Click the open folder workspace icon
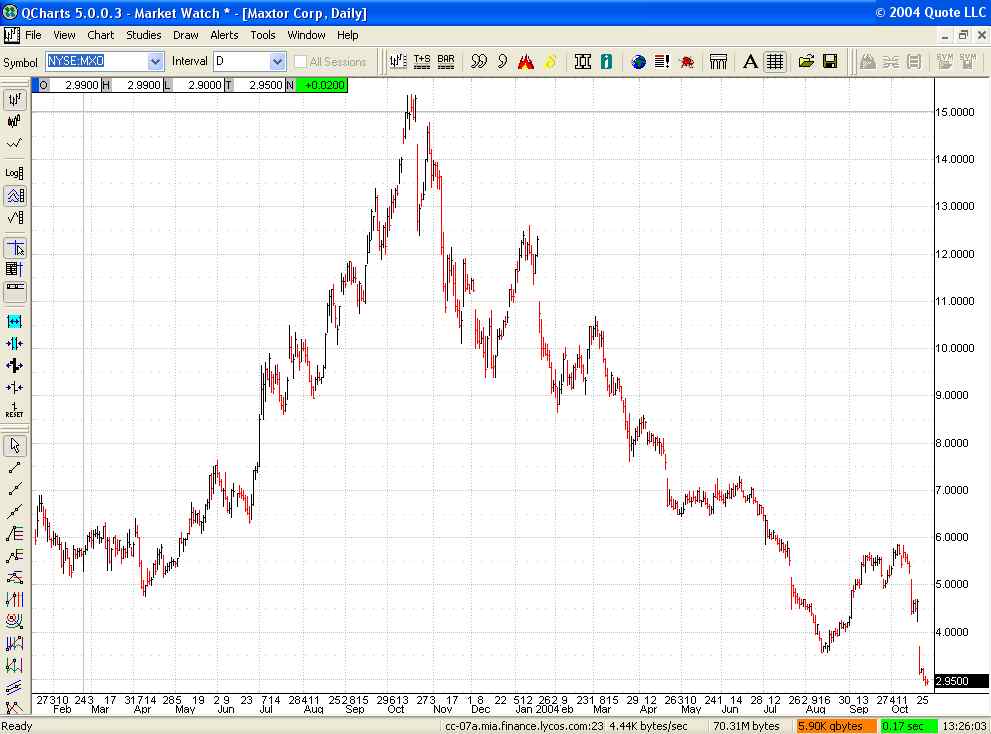Image resolution: width=991 pixels, height=734 pixels. coord(806,61)
